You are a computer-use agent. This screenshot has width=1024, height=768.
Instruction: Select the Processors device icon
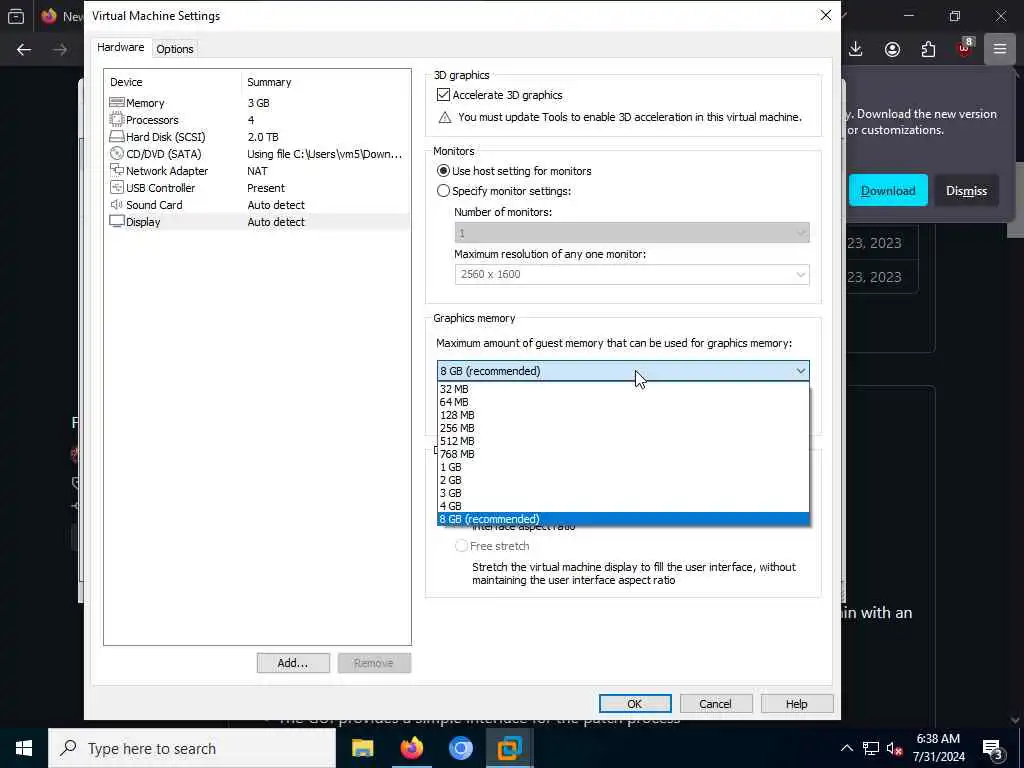(117, 120)
